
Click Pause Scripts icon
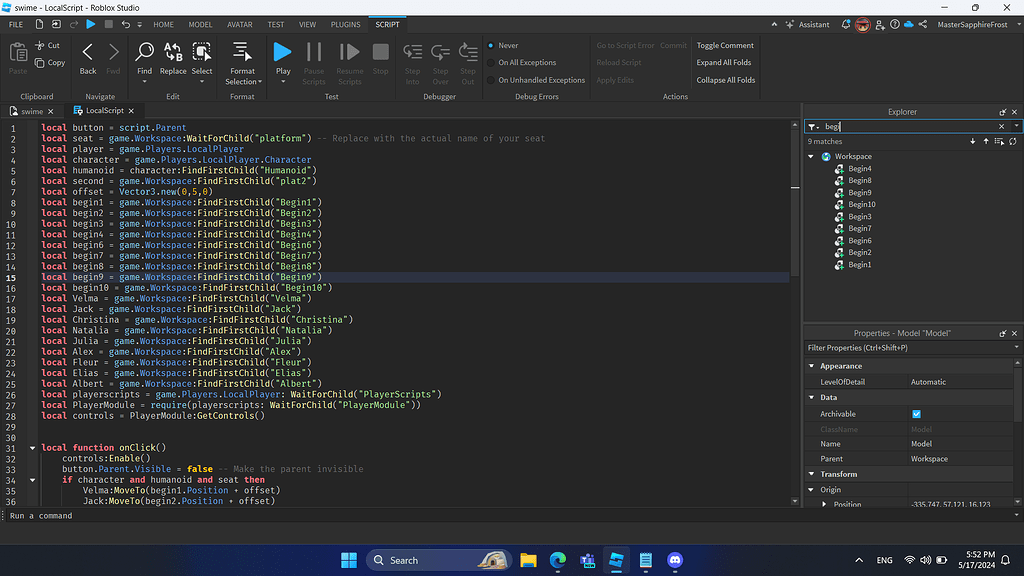click(x=314, y=52)
